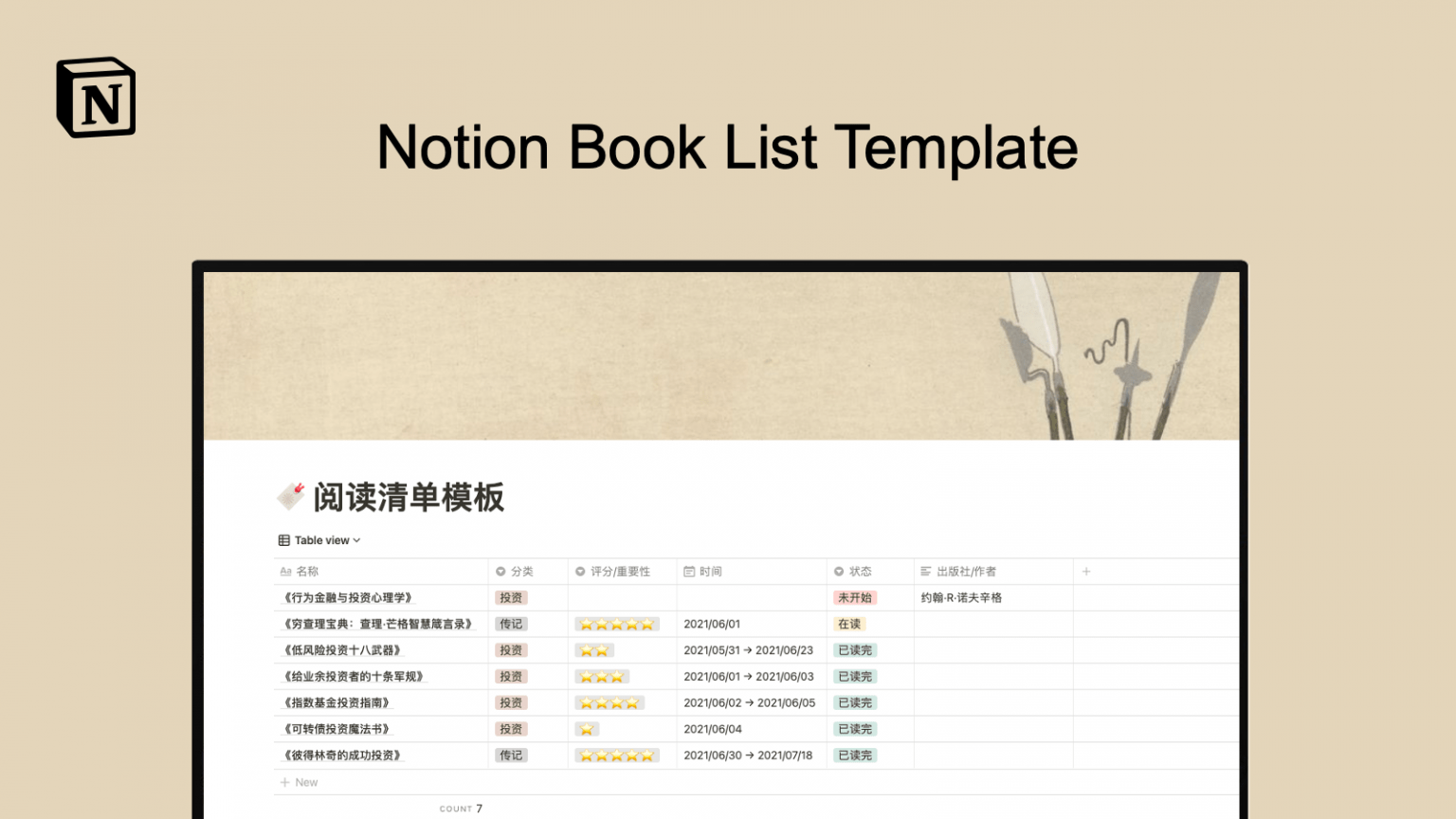The width and height of the screenshot is (1456, 819).
Task: Open the 出版社/作者 column header menu
Action: [x=993, y=572]
